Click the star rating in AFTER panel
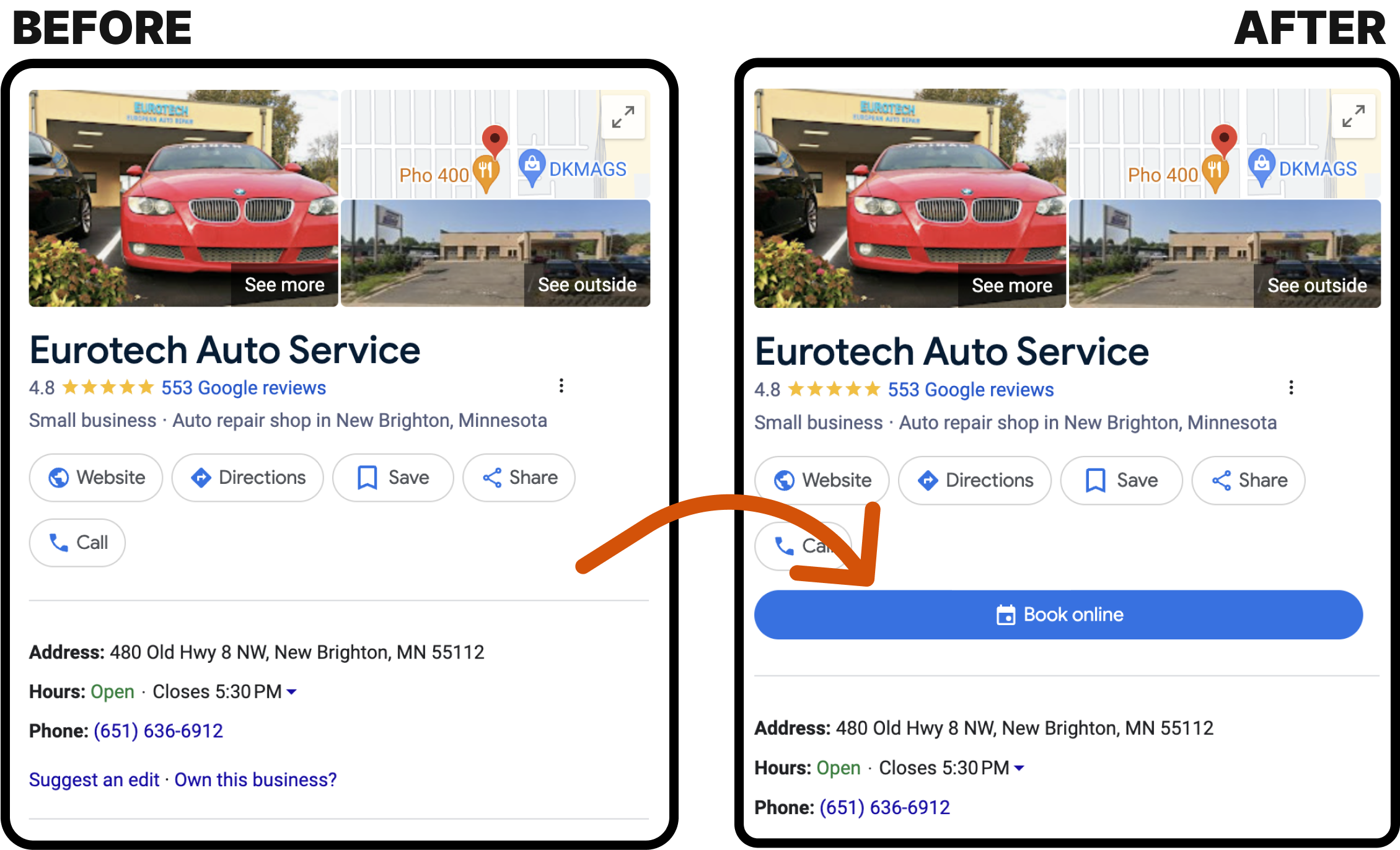The image size is (1400, 850). tap(834, 390)
